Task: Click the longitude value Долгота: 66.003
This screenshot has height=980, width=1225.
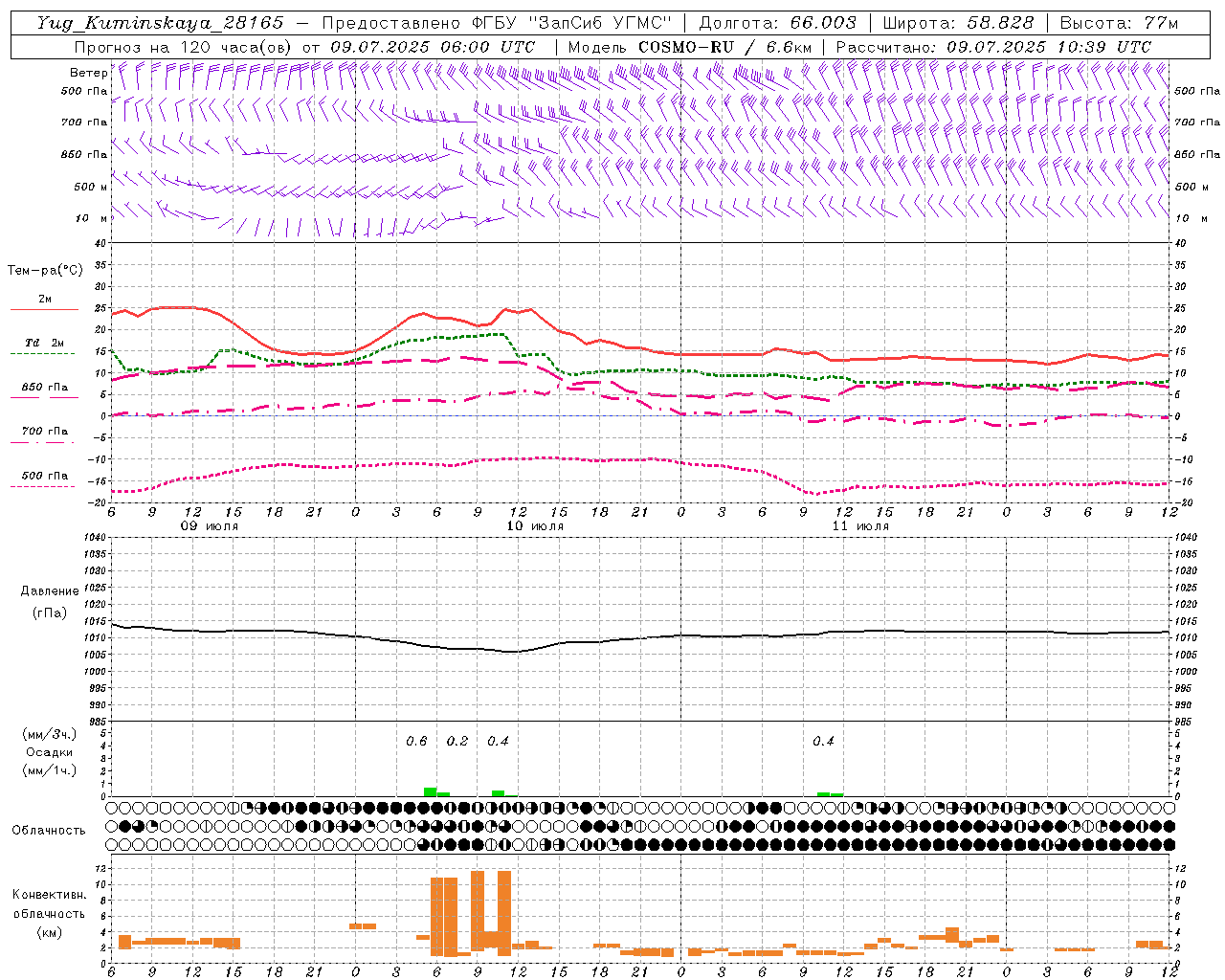Action: 777,23
